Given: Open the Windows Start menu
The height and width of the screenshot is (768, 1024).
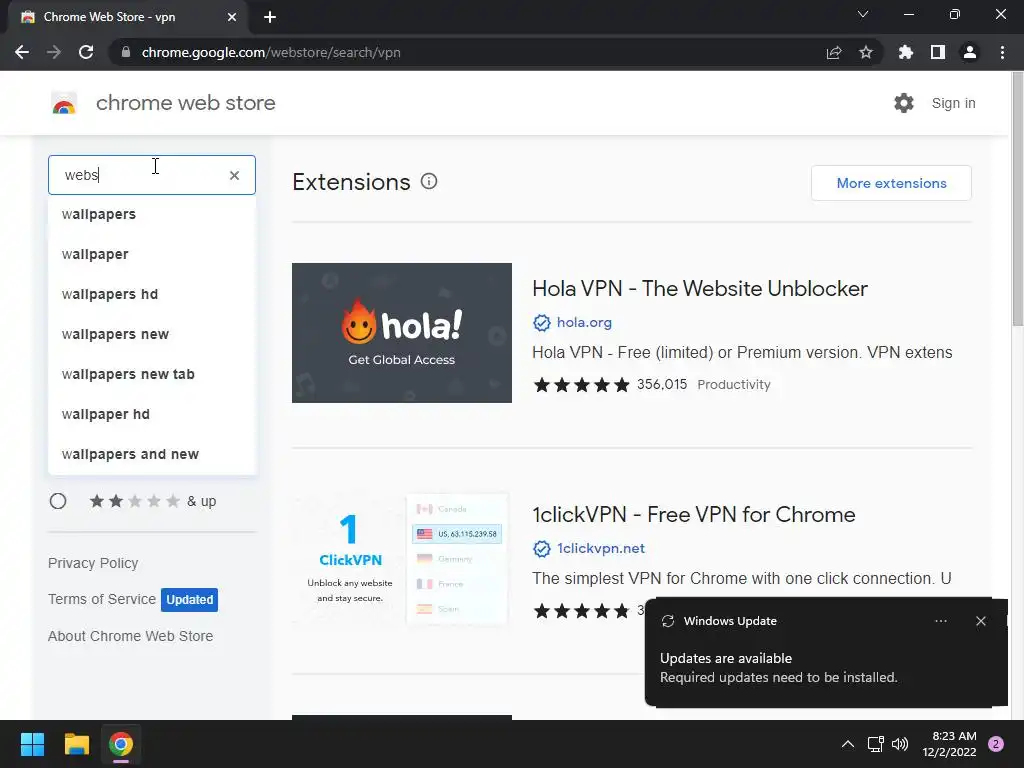Looking at the screenshot, I should tap(32, 744).
